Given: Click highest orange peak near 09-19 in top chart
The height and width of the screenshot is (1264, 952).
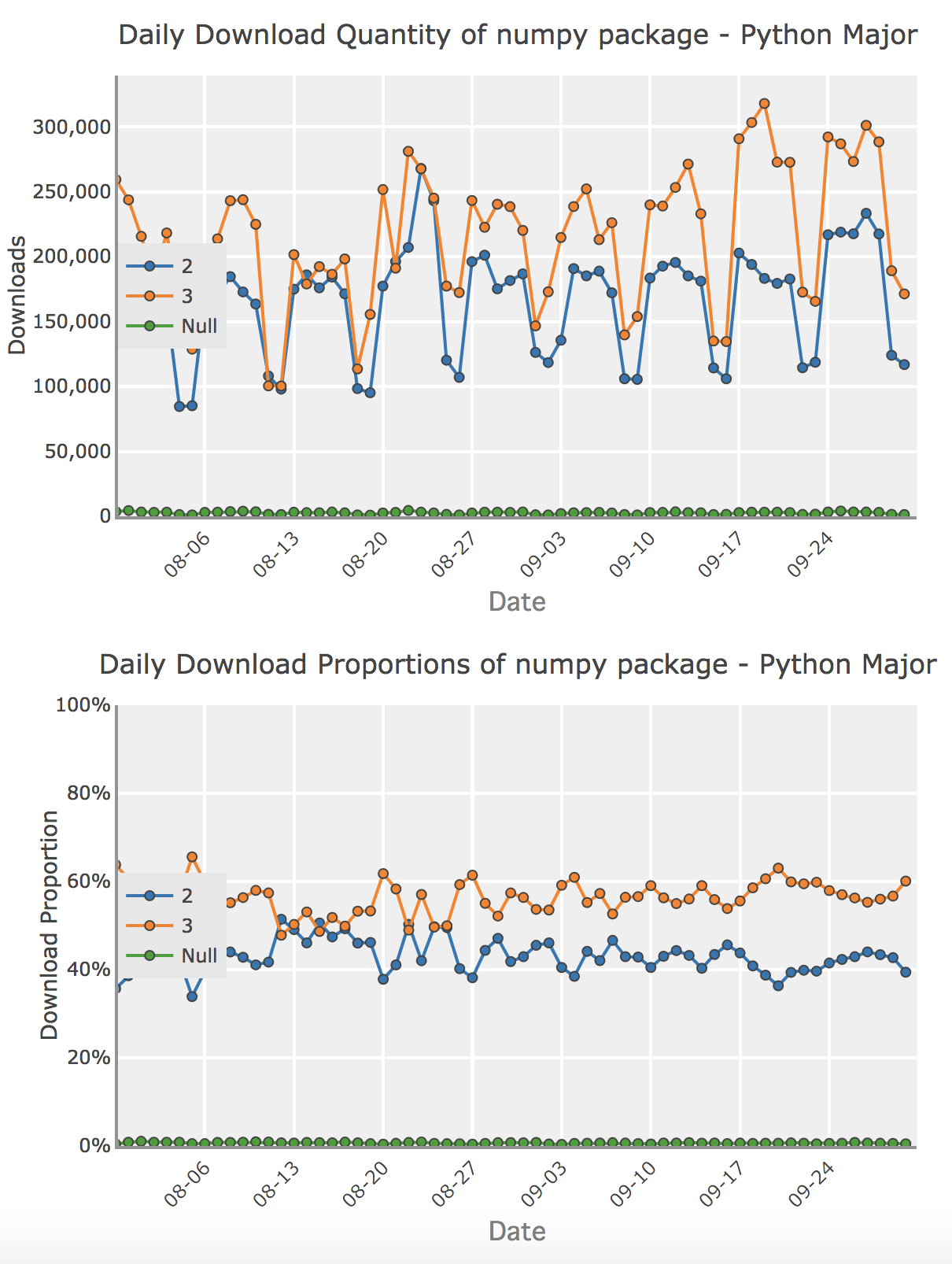Looking at the screenshot, I should point(764,104).
